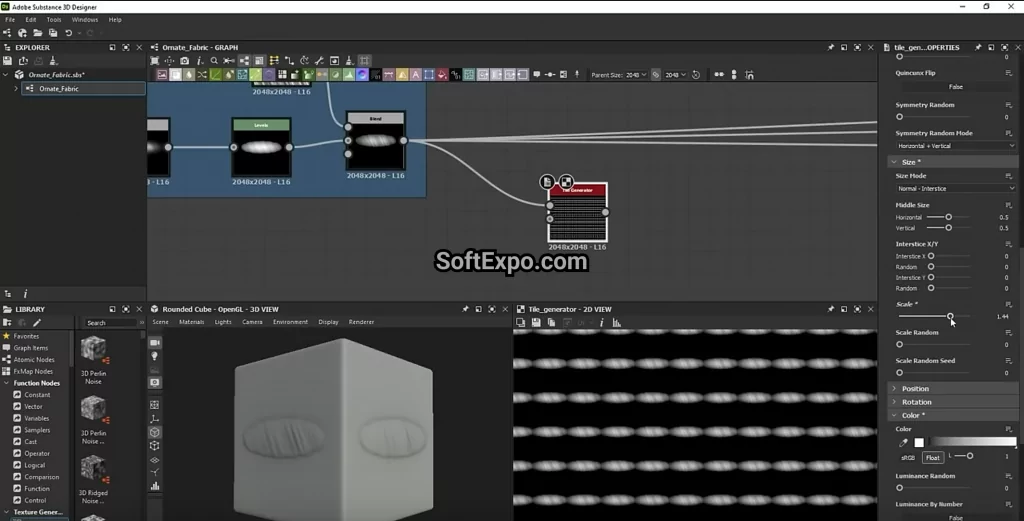Collapse the Size section

[894, 162]
